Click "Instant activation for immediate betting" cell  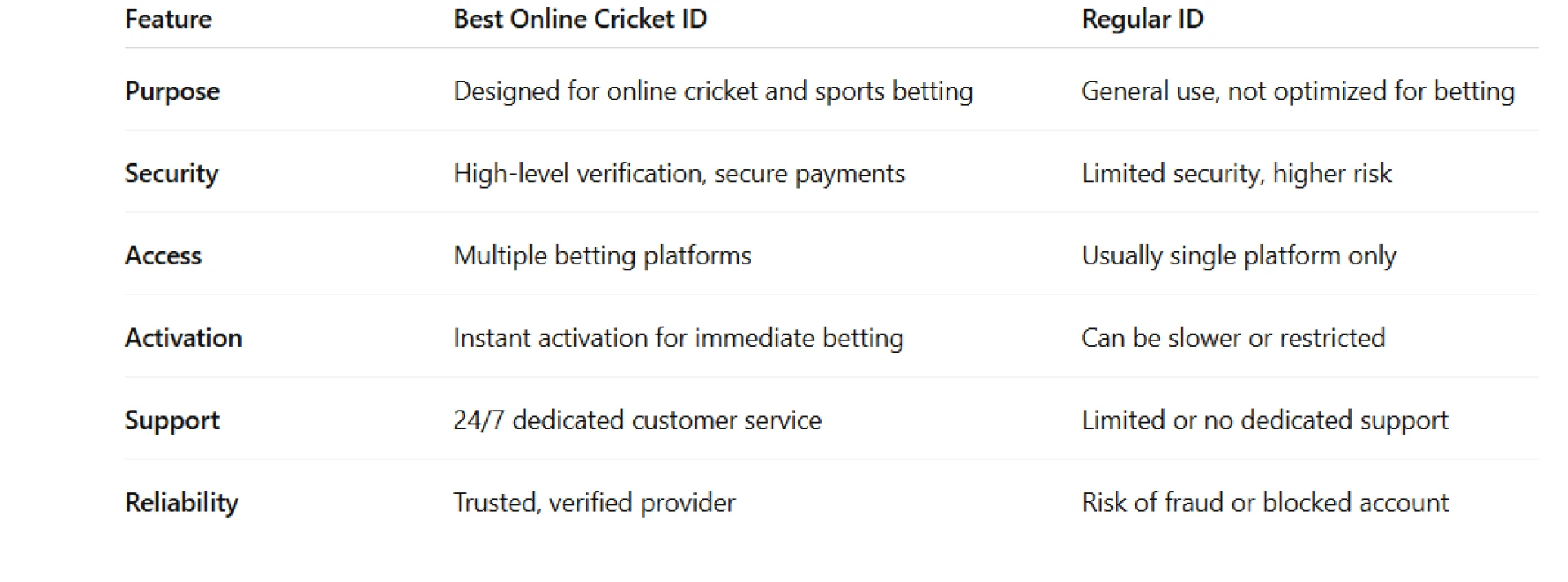(x=678, y=338)
